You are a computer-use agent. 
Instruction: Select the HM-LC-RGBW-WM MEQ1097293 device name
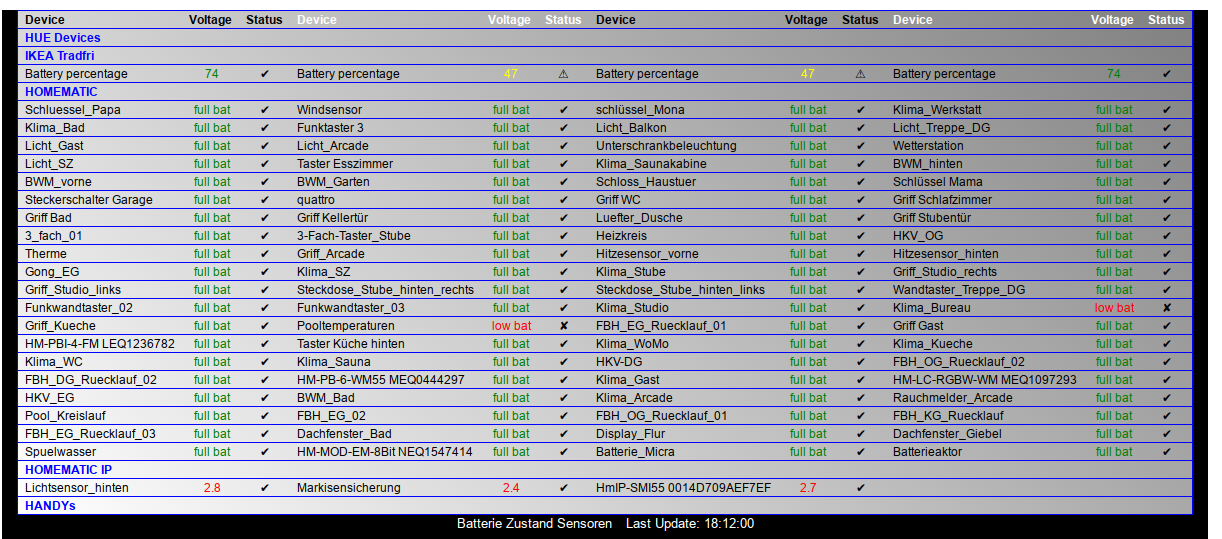pos(985,380)
